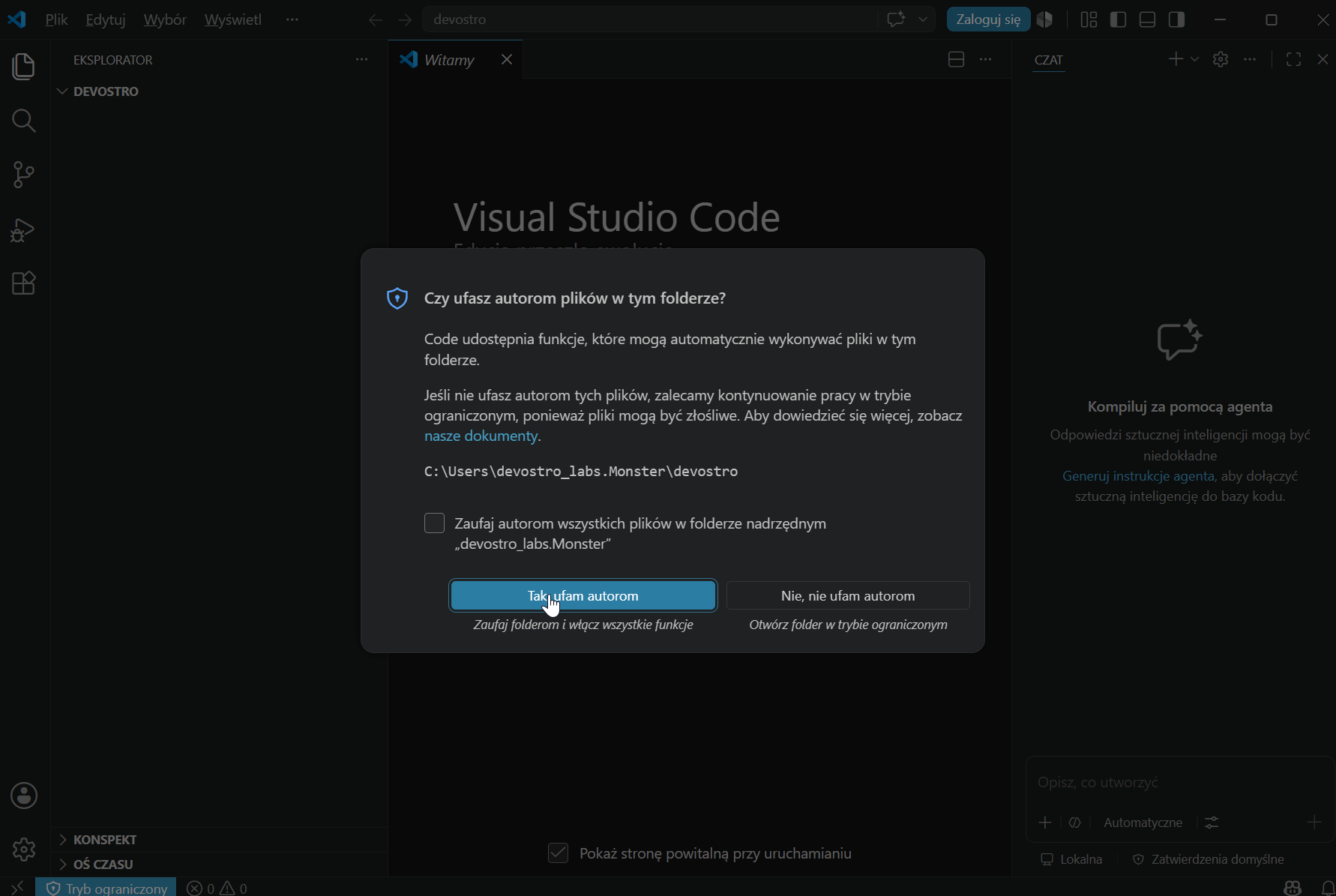Open the overflow menu ellipsis in menu bar
This screenshot has height=896, width=1336.
[x=292, y=19]
